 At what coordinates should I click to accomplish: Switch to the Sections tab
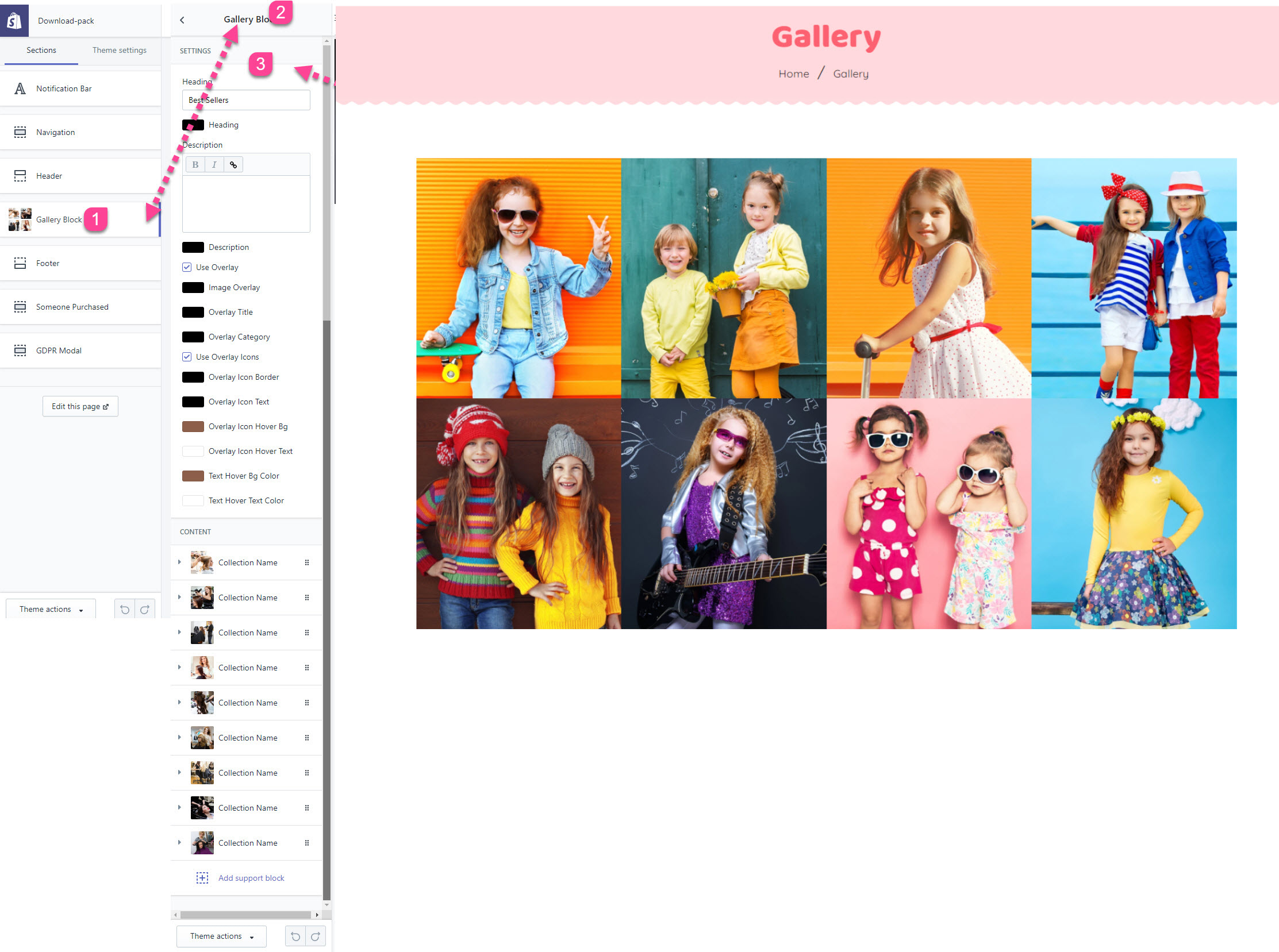[x=41, y=50]
